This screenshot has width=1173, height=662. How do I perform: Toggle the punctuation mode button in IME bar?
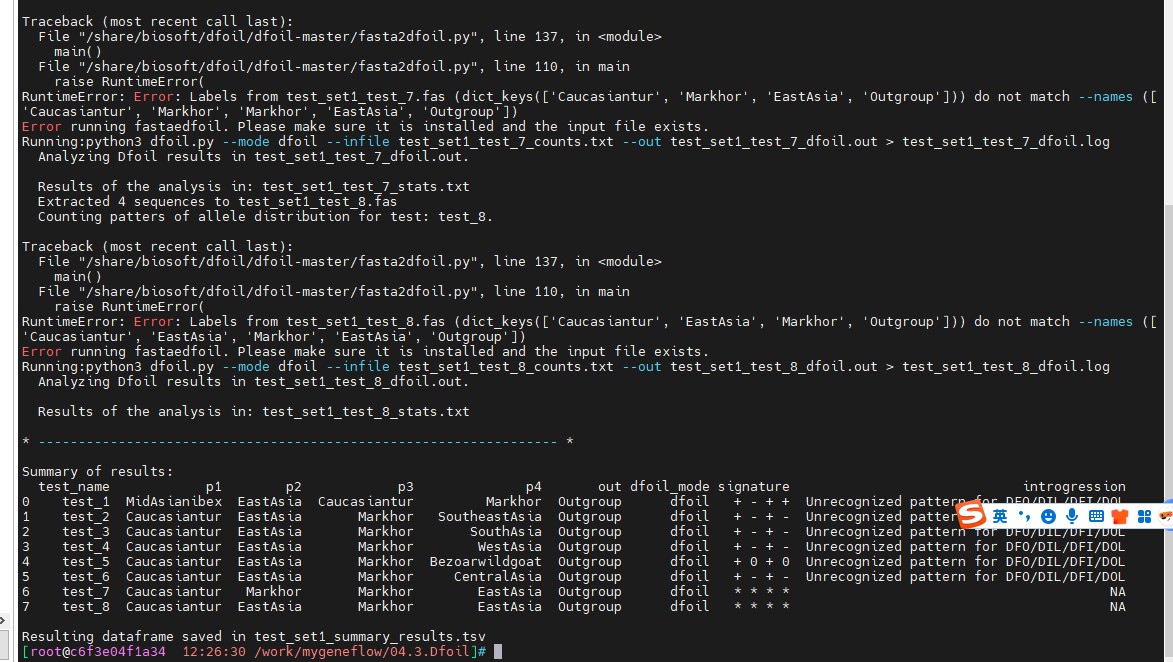1024,516
